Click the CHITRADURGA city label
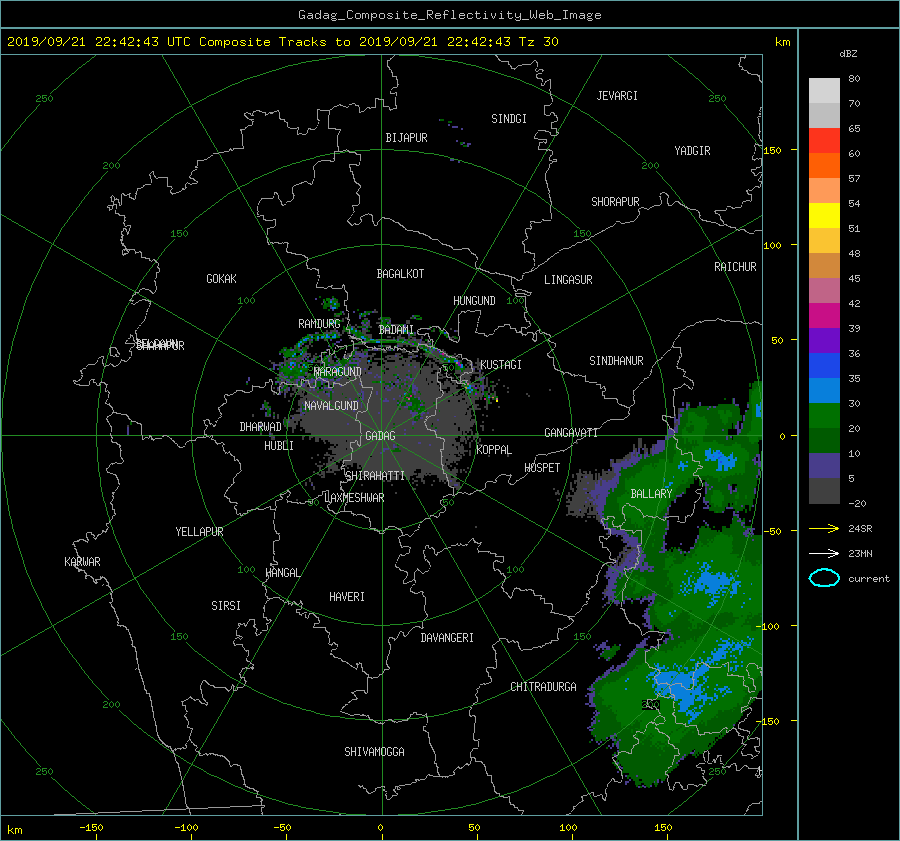This screenshot has height=841, width=900. [x=543, y=687]
